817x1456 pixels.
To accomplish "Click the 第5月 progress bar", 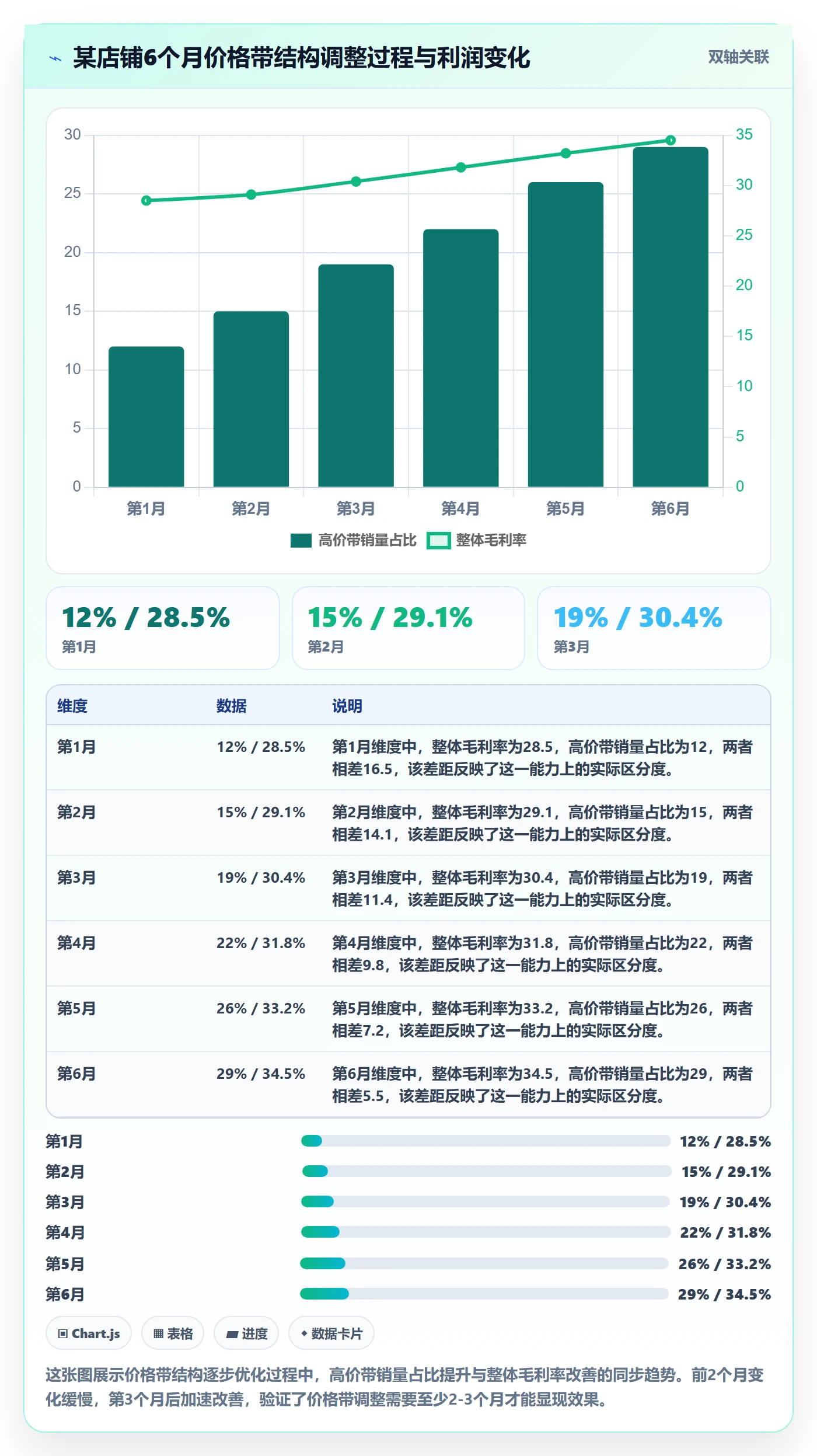I will click(484, 1263).
